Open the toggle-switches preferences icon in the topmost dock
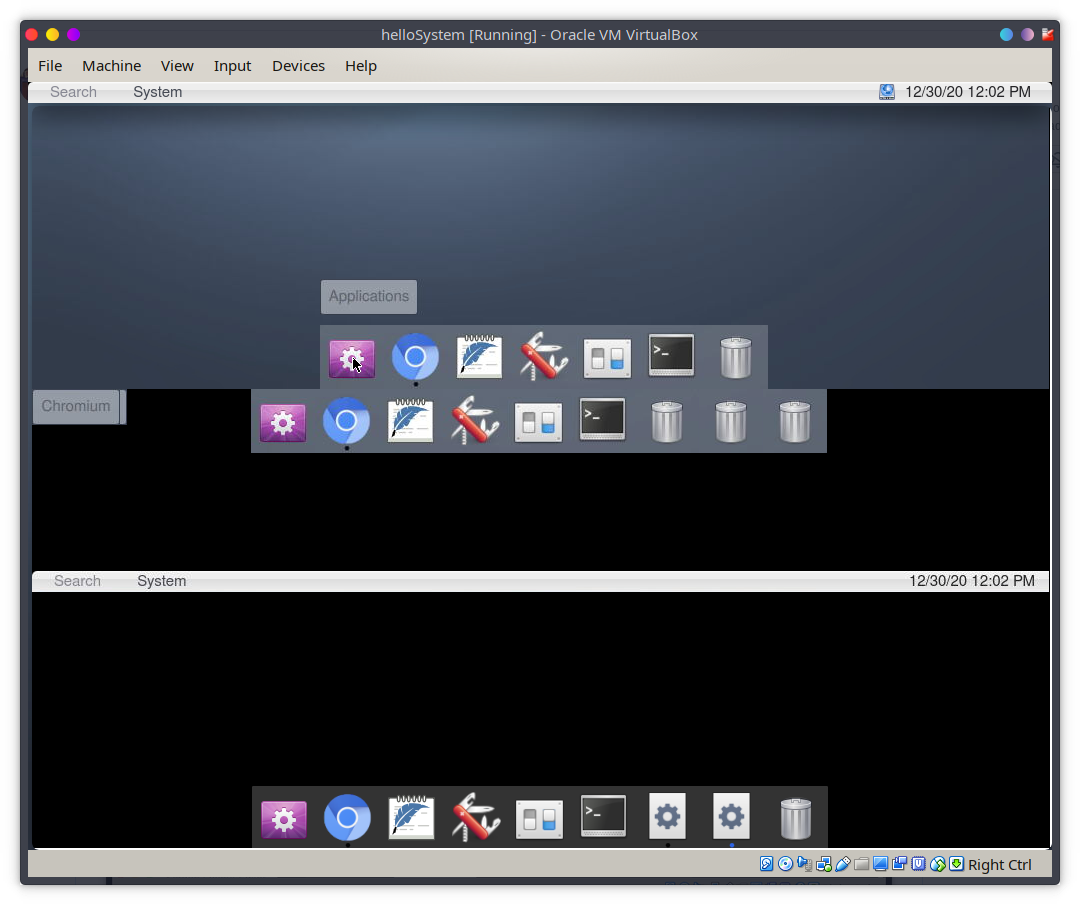 607,358
